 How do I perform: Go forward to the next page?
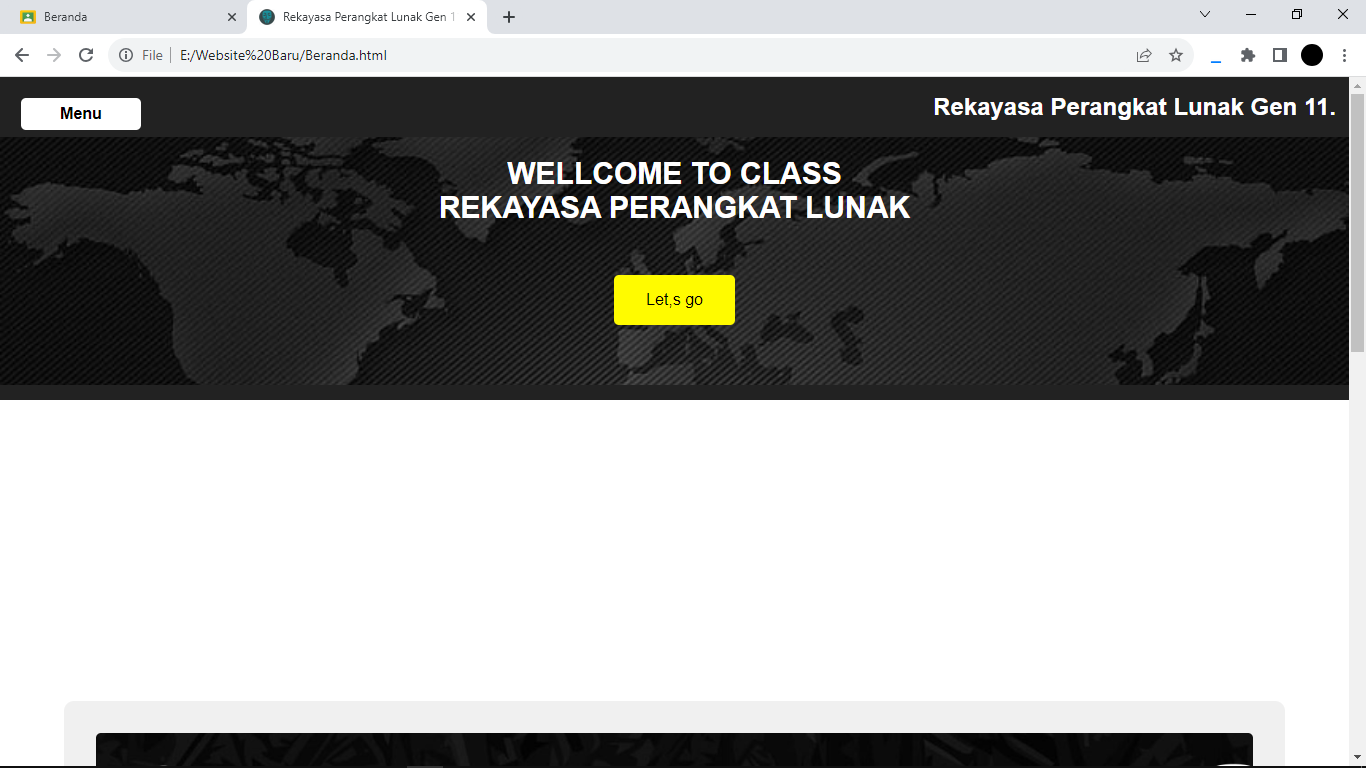pyautogui.click(x=54, y=55)
